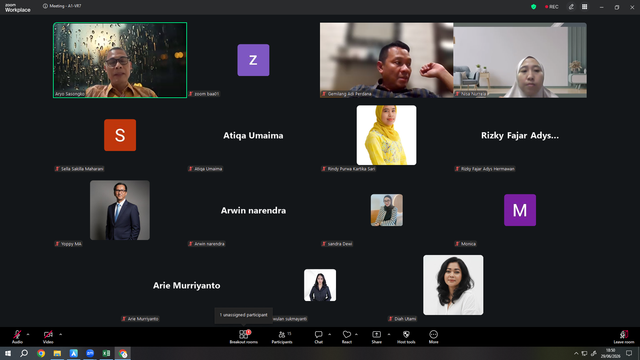Click the green encryption shield icon
The height and width of the screenshot is (360, 640).
[x=533, y=7]
